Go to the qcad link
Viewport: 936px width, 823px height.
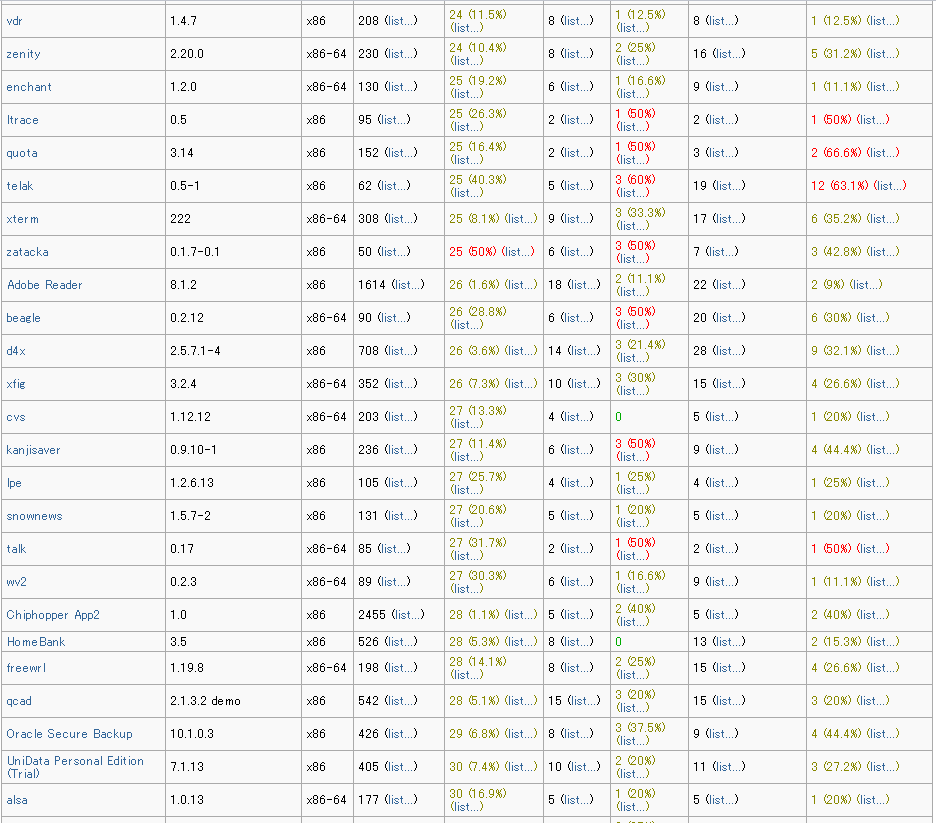(19, 701)
